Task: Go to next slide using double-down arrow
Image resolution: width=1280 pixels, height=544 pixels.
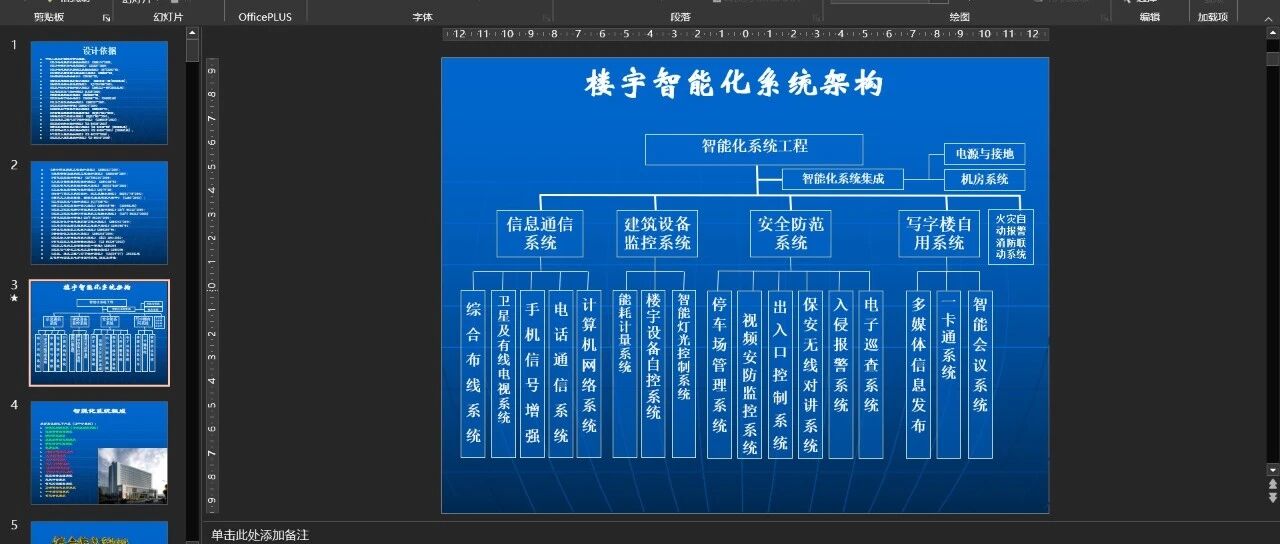Action: 1272,497
